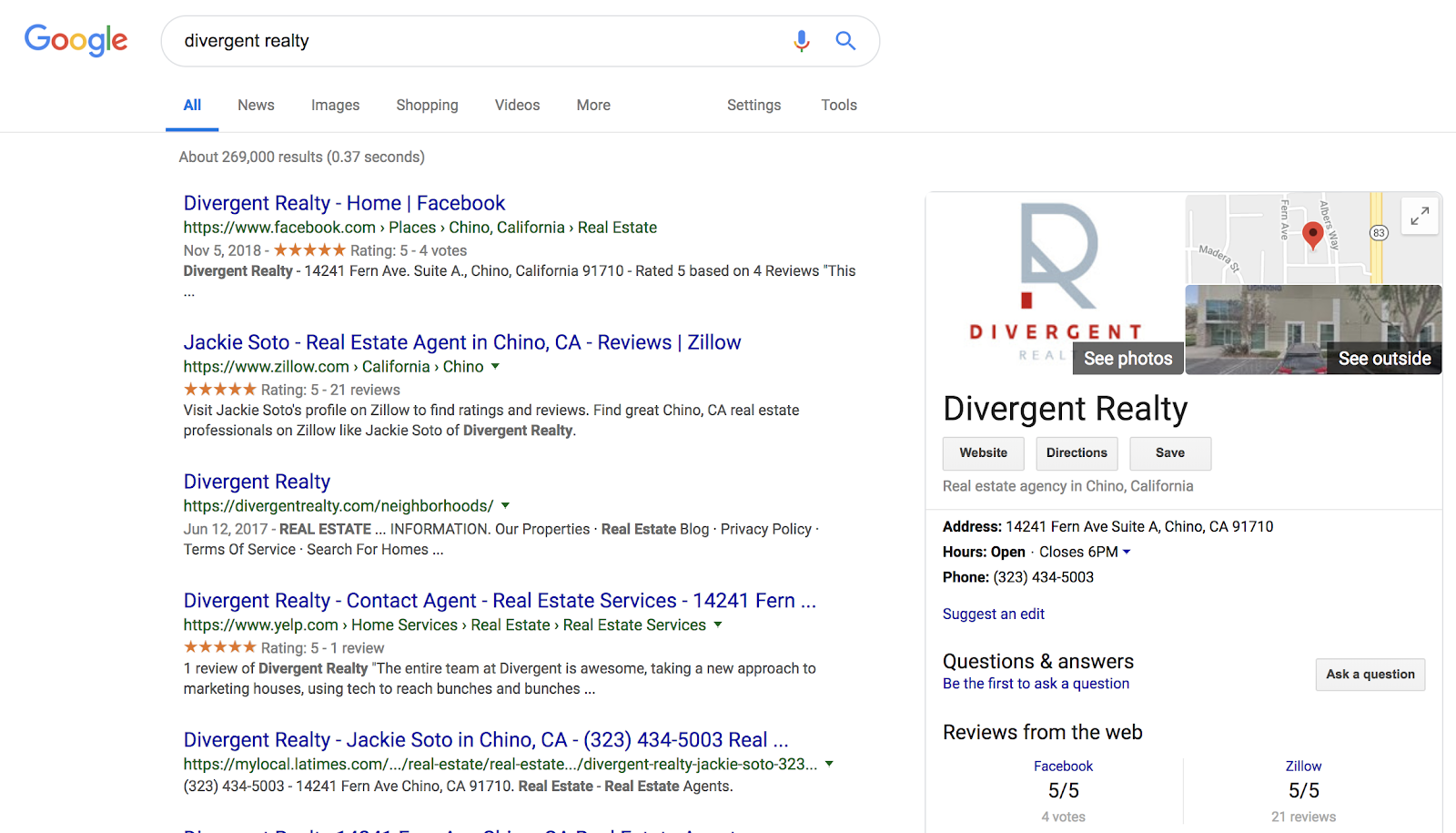This screenshot has height=833, width=1456.
Task: Click the Real estate agency in Chino, California text
Action: click(x=1067, y=486)
